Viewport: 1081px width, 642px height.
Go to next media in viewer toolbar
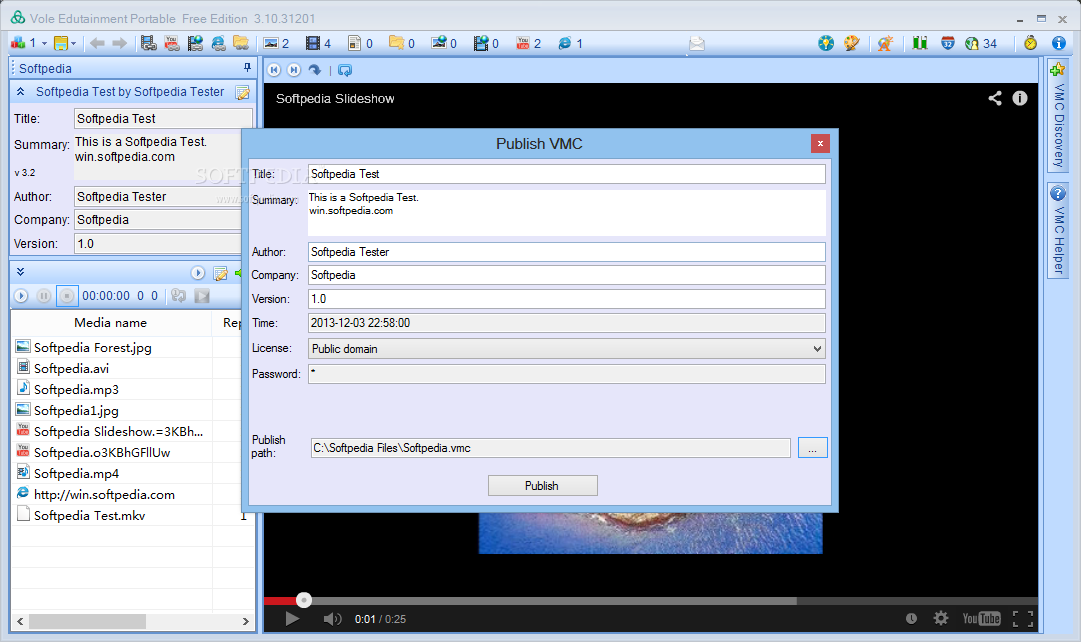click(294, 70)
